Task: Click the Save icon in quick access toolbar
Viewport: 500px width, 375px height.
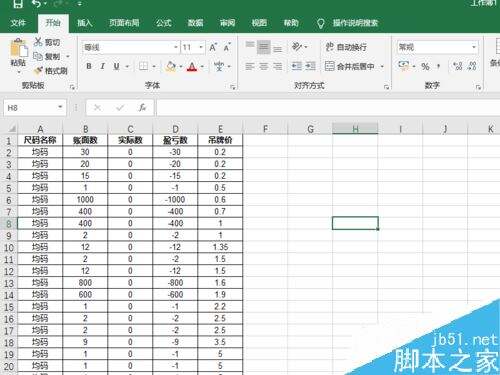Action: click(x=18, y=4)
